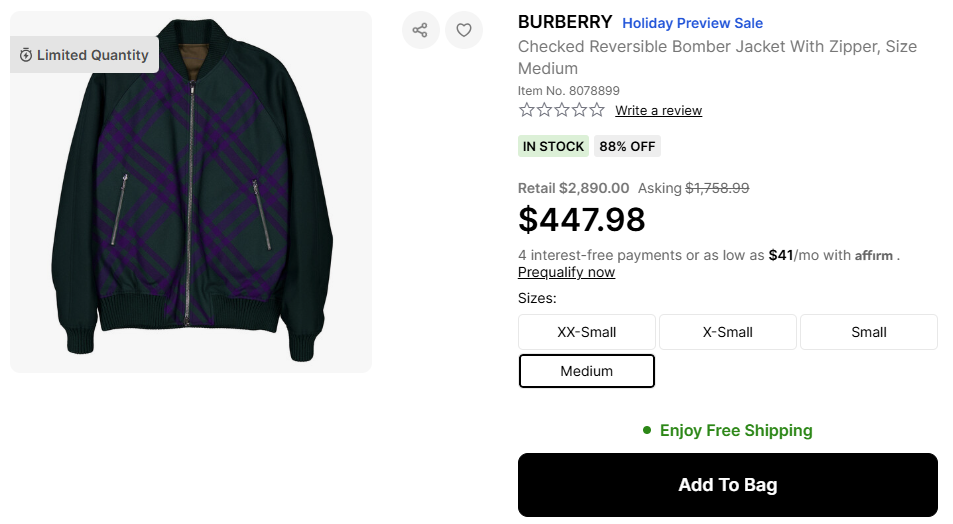Click the Prequalify now link

pos(566,272)
